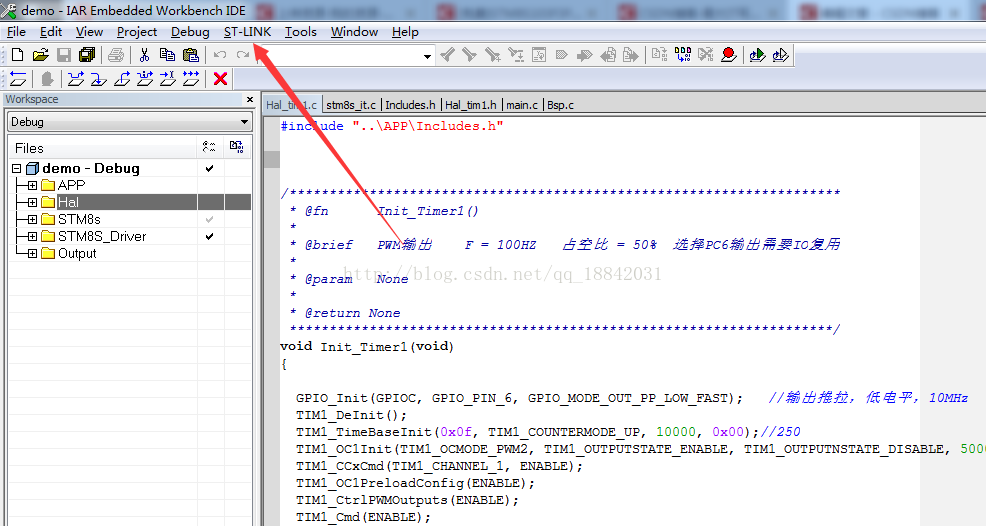Click the Paste clipboard icon
The width and height of the screenshot is (986, 526).
[191, 55]
